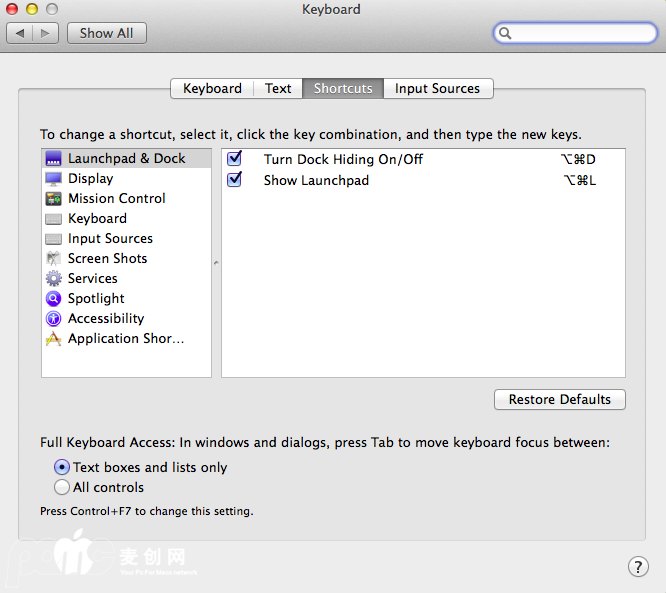Click the split pane divider handle

216,263
